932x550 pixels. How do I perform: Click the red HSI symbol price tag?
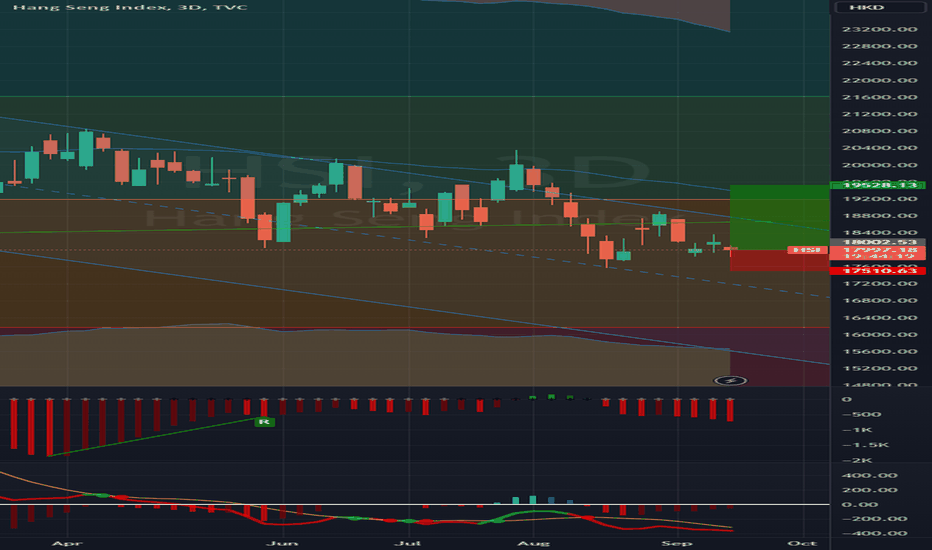click(807, 250)
